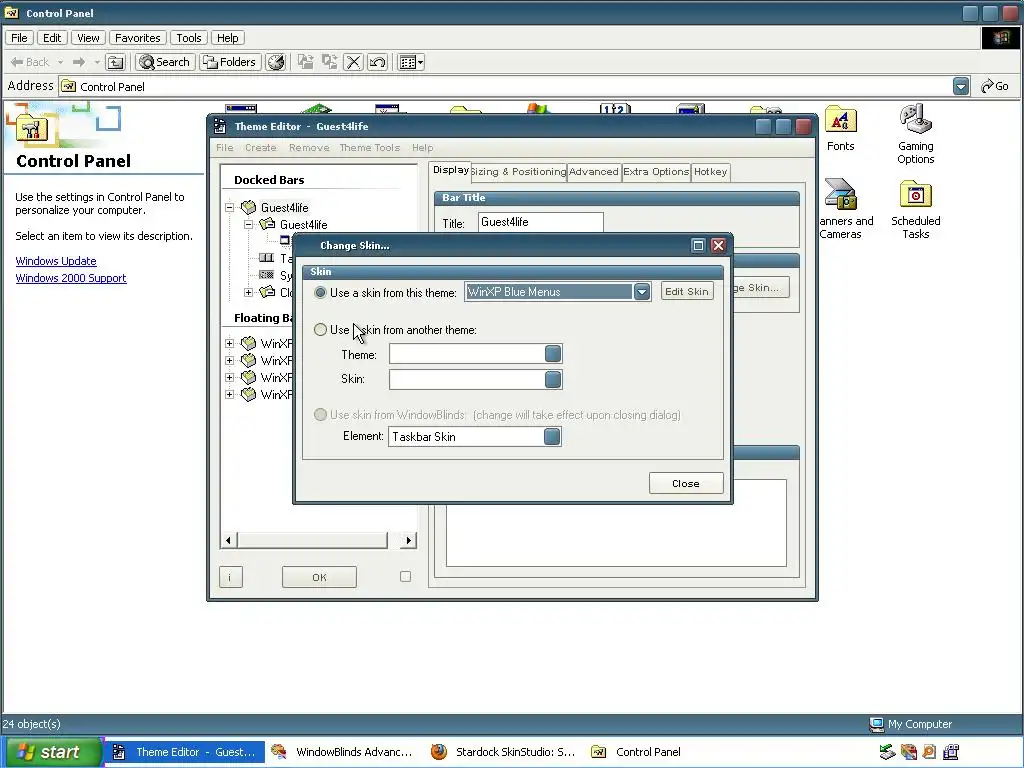
Task: Open the View menu
Action: (88, 38)
